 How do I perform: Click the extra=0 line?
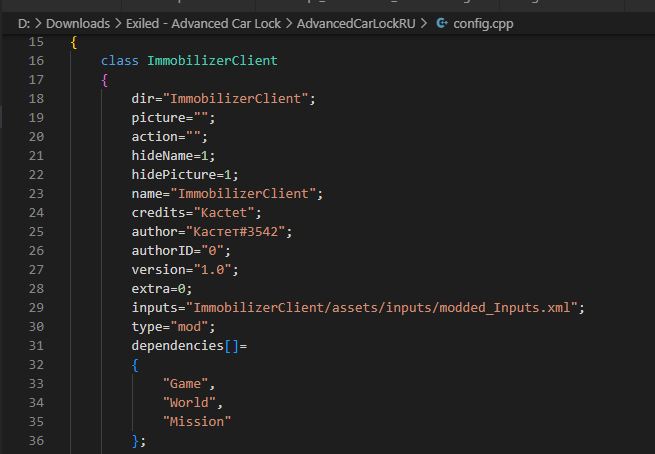(162, 289)
